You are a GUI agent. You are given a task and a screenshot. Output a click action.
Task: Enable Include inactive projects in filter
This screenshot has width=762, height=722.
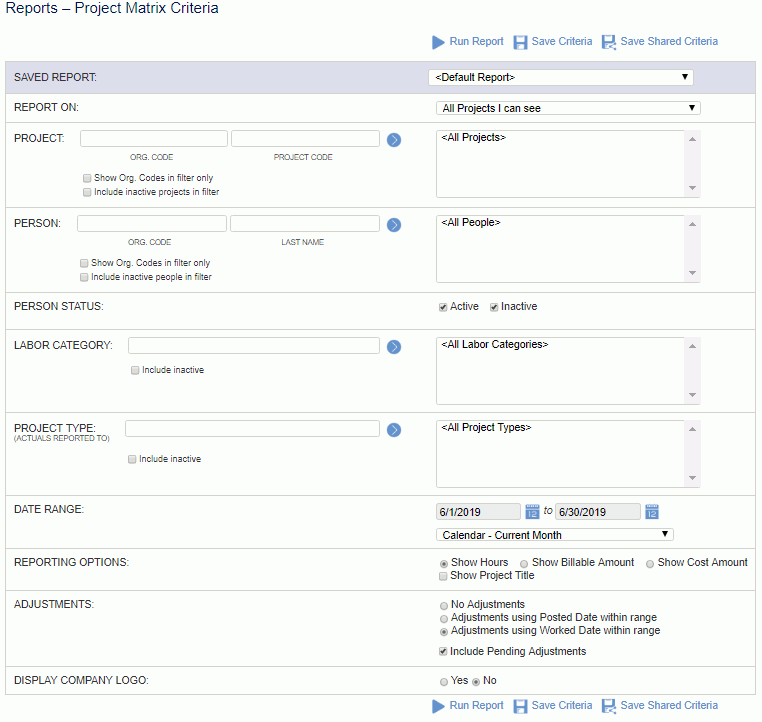click(x=87, y=192)
